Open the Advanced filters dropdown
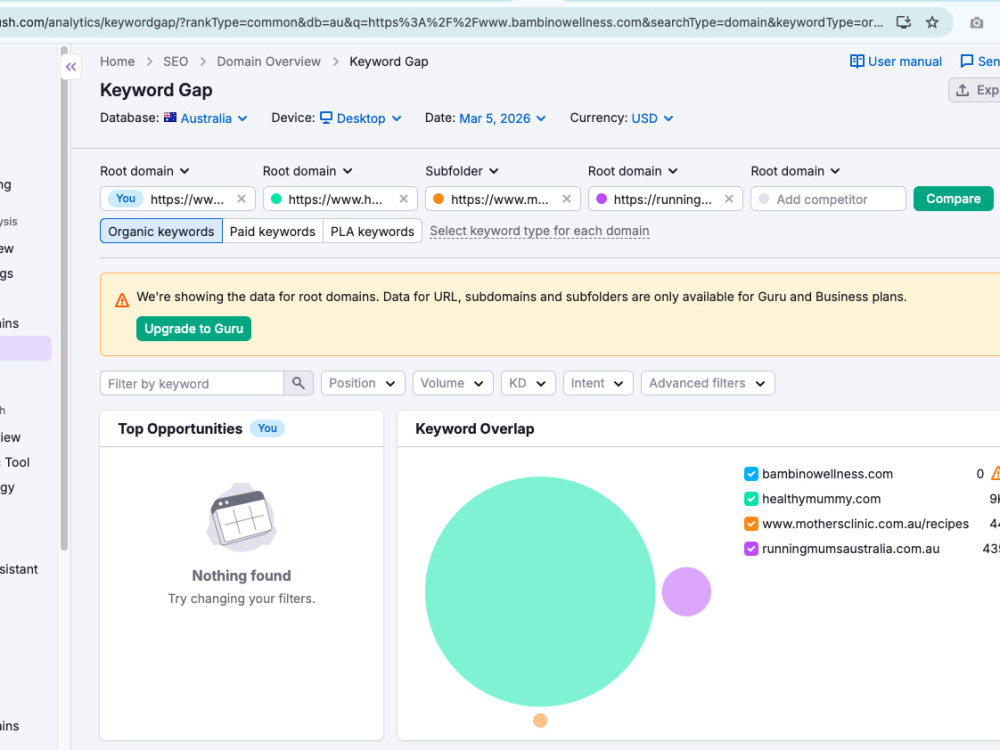 [x=707, y=383]
